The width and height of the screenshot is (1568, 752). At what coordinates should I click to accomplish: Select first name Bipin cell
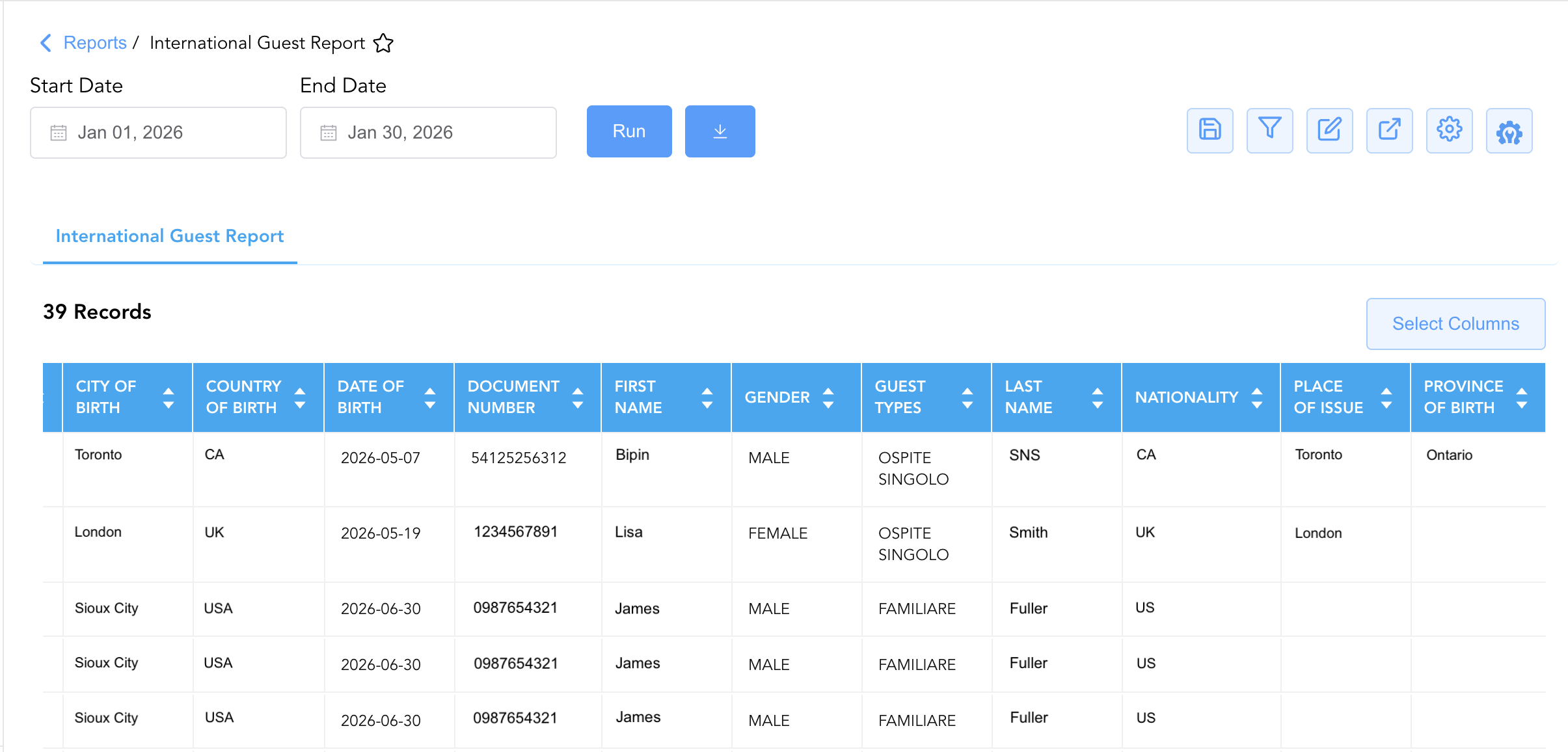(632, 455)
